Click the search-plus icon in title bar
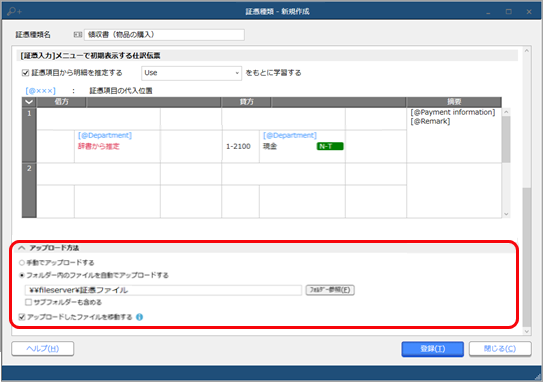The height and width of the screenshot is (382, 543). point(14,11)
